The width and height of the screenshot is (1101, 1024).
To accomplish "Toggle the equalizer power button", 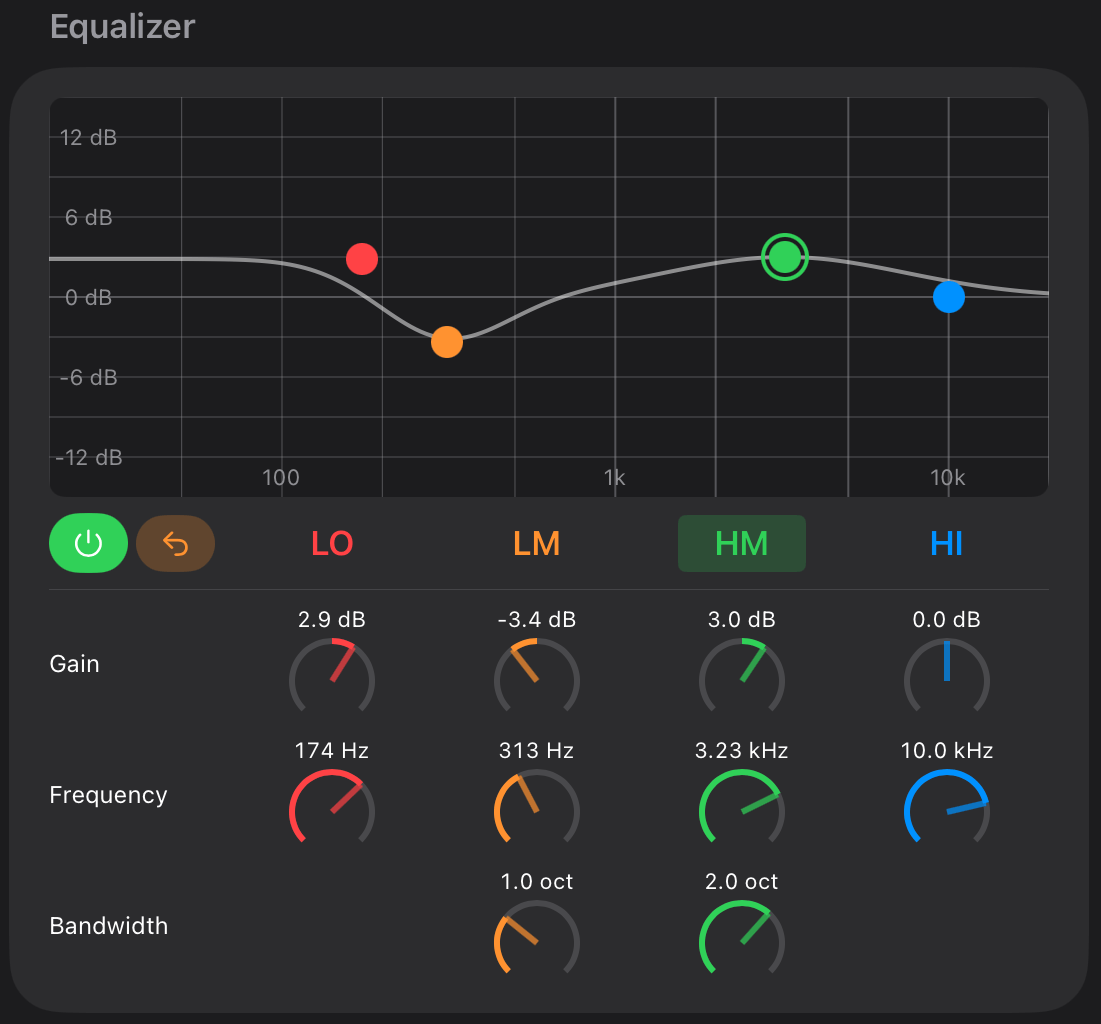I will (88, 543).
